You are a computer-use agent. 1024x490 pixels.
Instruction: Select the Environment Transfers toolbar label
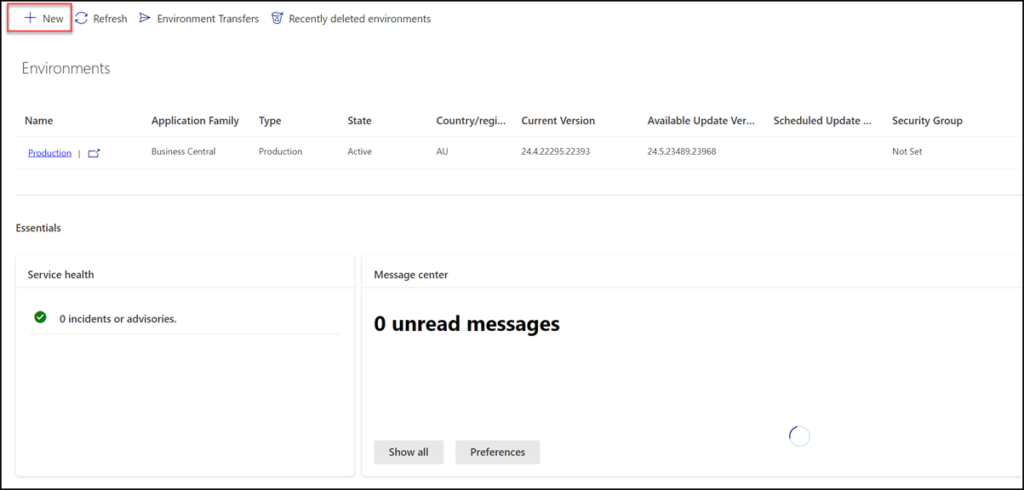click(x=207, y=18)
